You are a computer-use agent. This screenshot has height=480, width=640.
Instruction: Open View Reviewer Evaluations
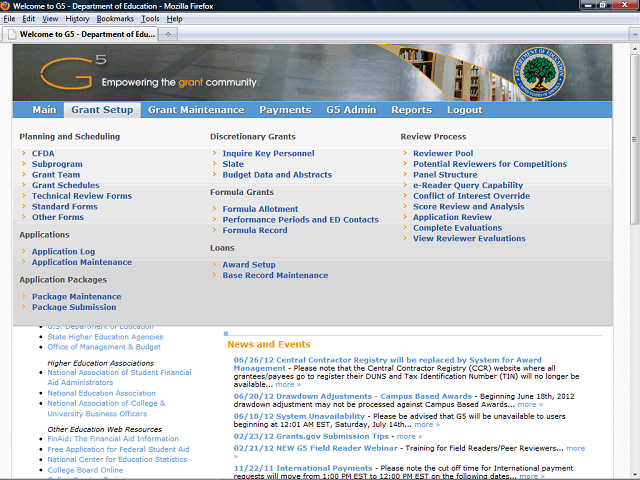pyautogui.click(x=469, y=238)
